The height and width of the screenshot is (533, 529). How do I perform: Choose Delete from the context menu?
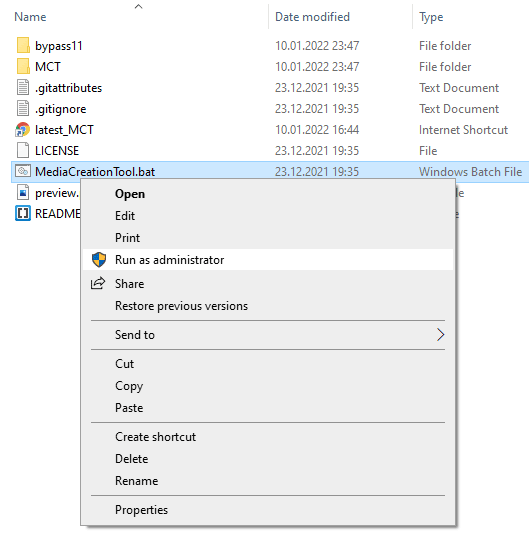click(x=132, y=459)
